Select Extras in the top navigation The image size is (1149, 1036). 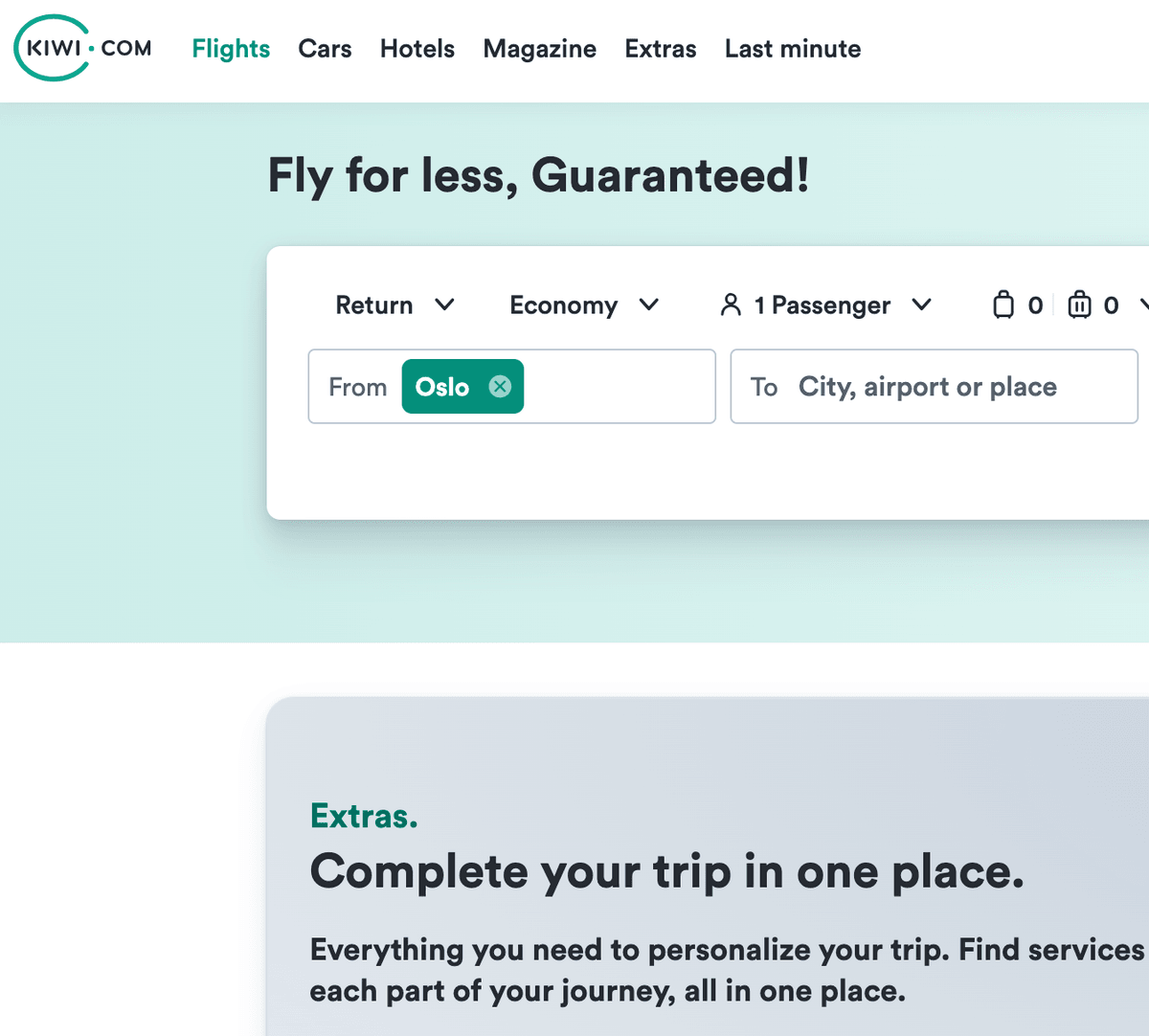tap(660, 49)
